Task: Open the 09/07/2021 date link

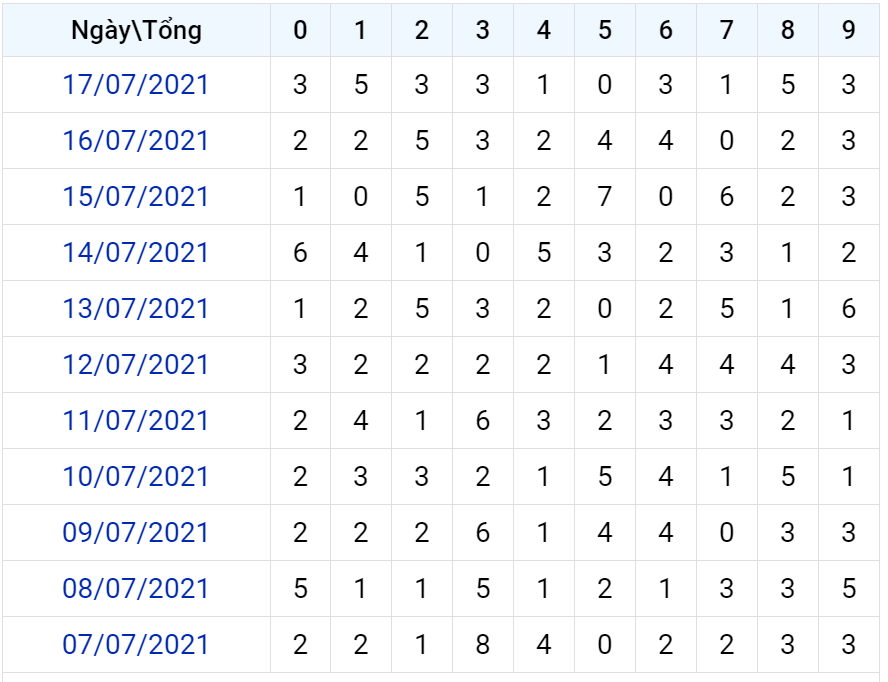Action: coord(136,534)
